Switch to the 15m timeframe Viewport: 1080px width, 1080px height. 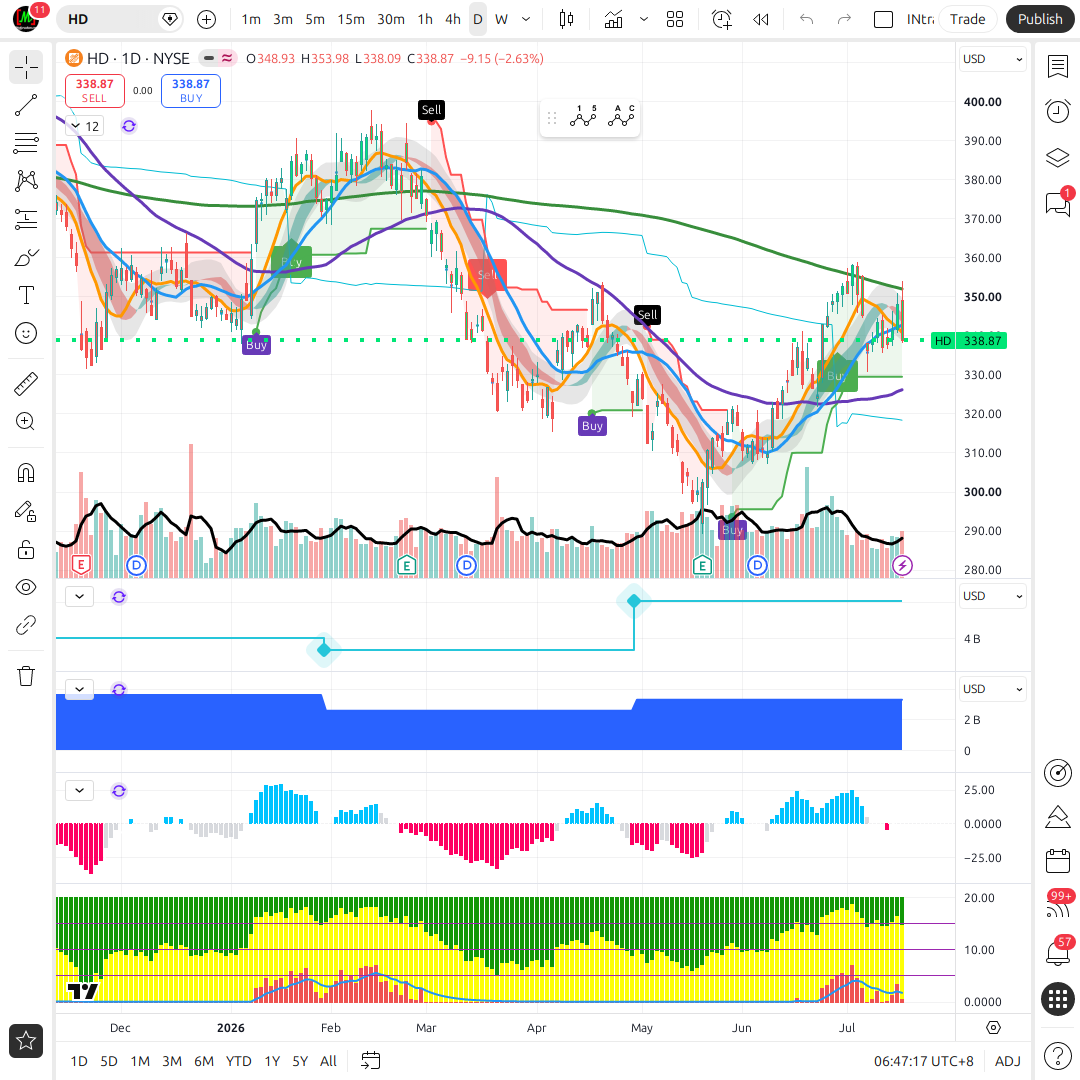point(351,19)
